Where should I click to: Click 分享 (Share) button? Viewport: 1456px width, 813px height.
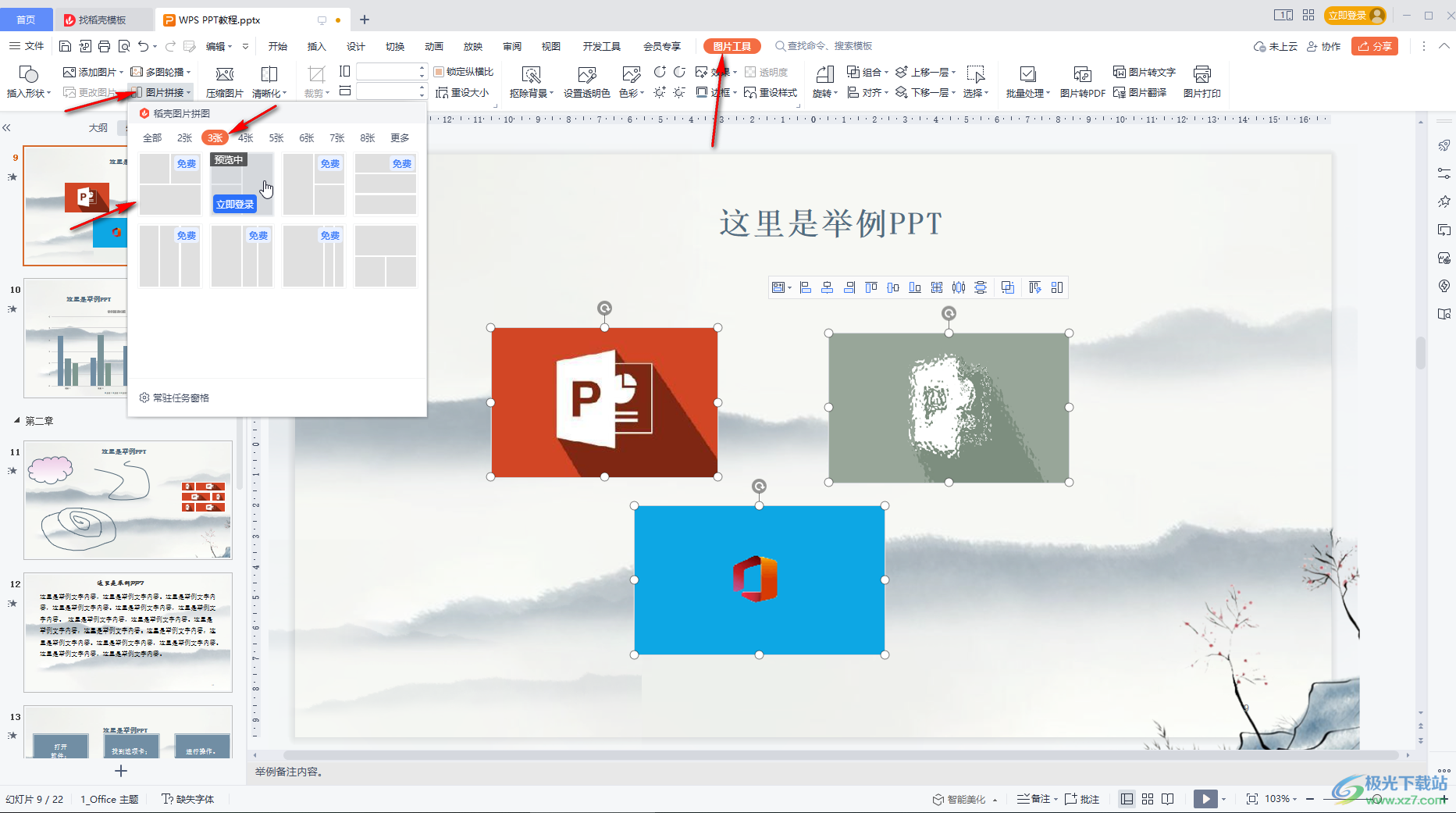(x=1375, y=46)
